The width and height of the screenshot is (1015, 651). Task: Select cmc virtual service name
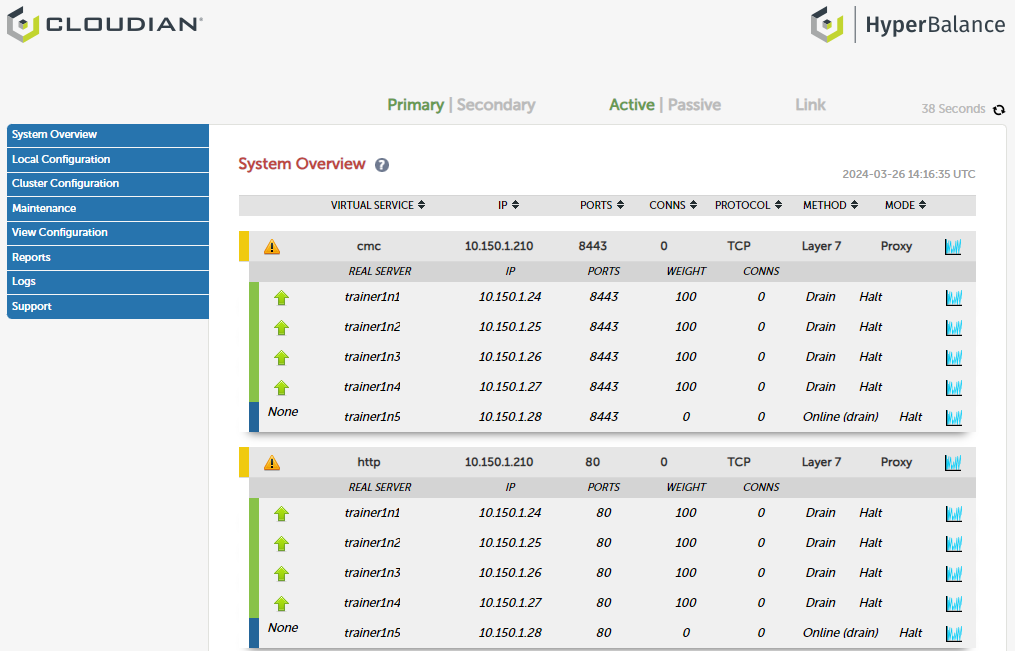click(368, 247)
